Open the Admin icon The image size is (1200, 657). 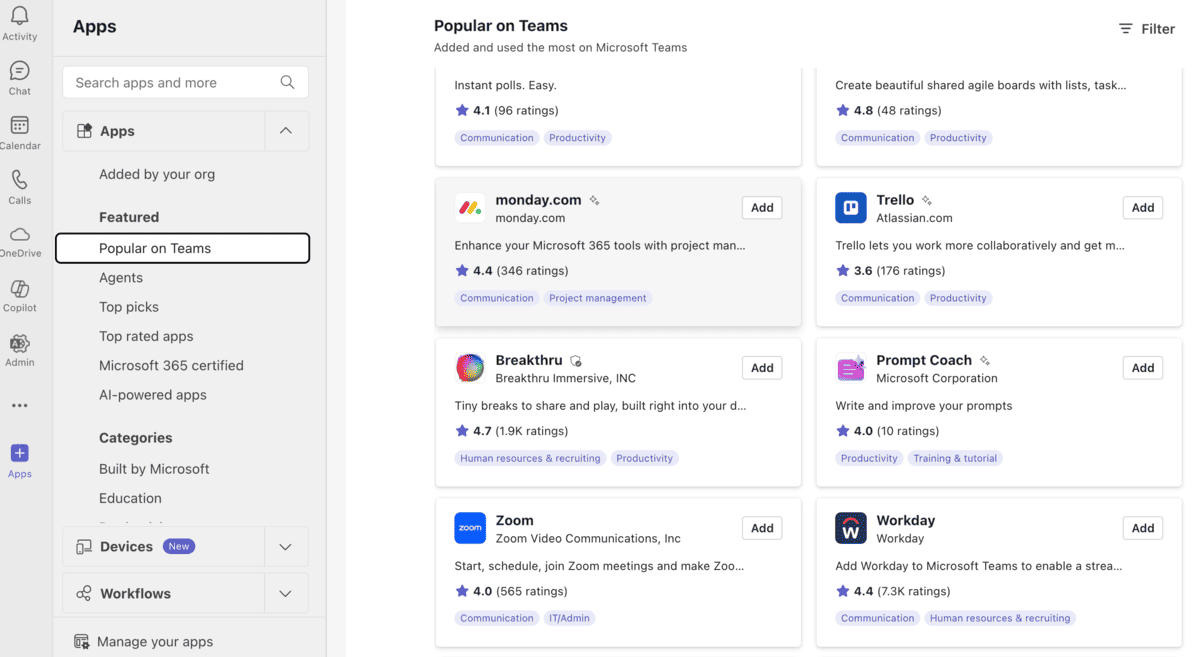19,343
